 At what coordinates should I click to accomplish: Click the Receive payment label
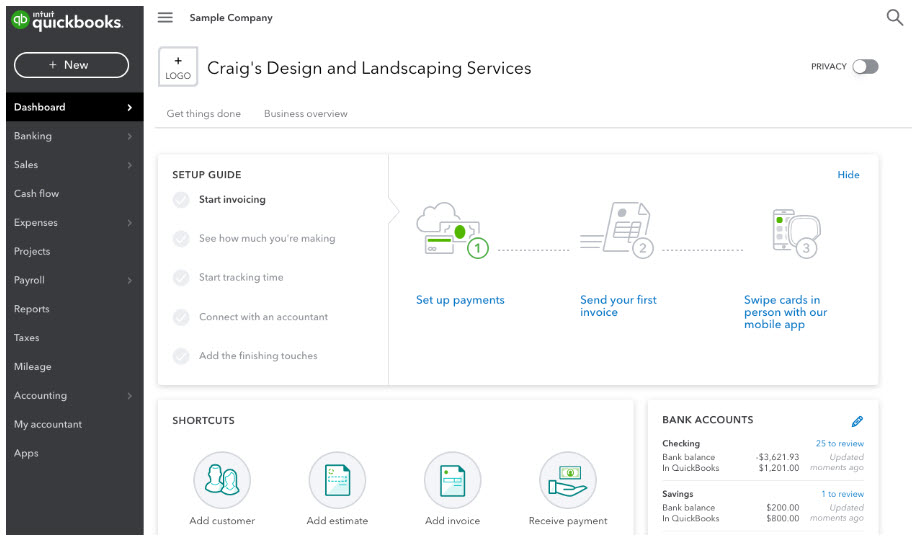(568, 520)
